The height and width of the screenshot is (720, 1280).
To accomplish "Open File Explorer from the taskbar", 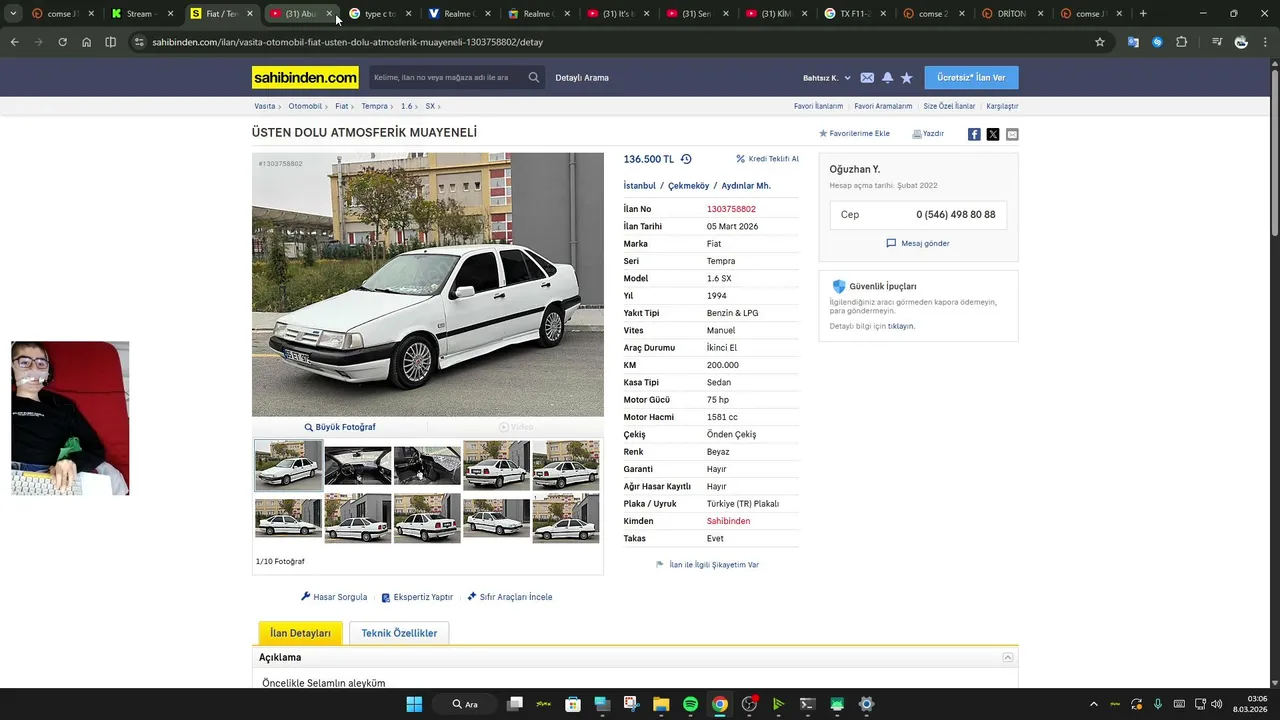I will 661,704.
